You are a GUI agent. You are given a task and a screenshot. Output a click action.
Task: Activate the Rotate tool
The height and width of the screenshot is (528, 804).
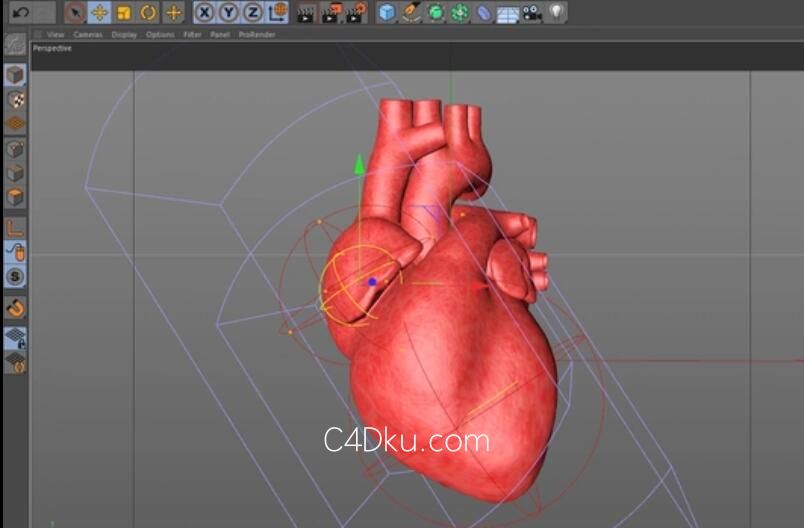[x=148, y=13]
